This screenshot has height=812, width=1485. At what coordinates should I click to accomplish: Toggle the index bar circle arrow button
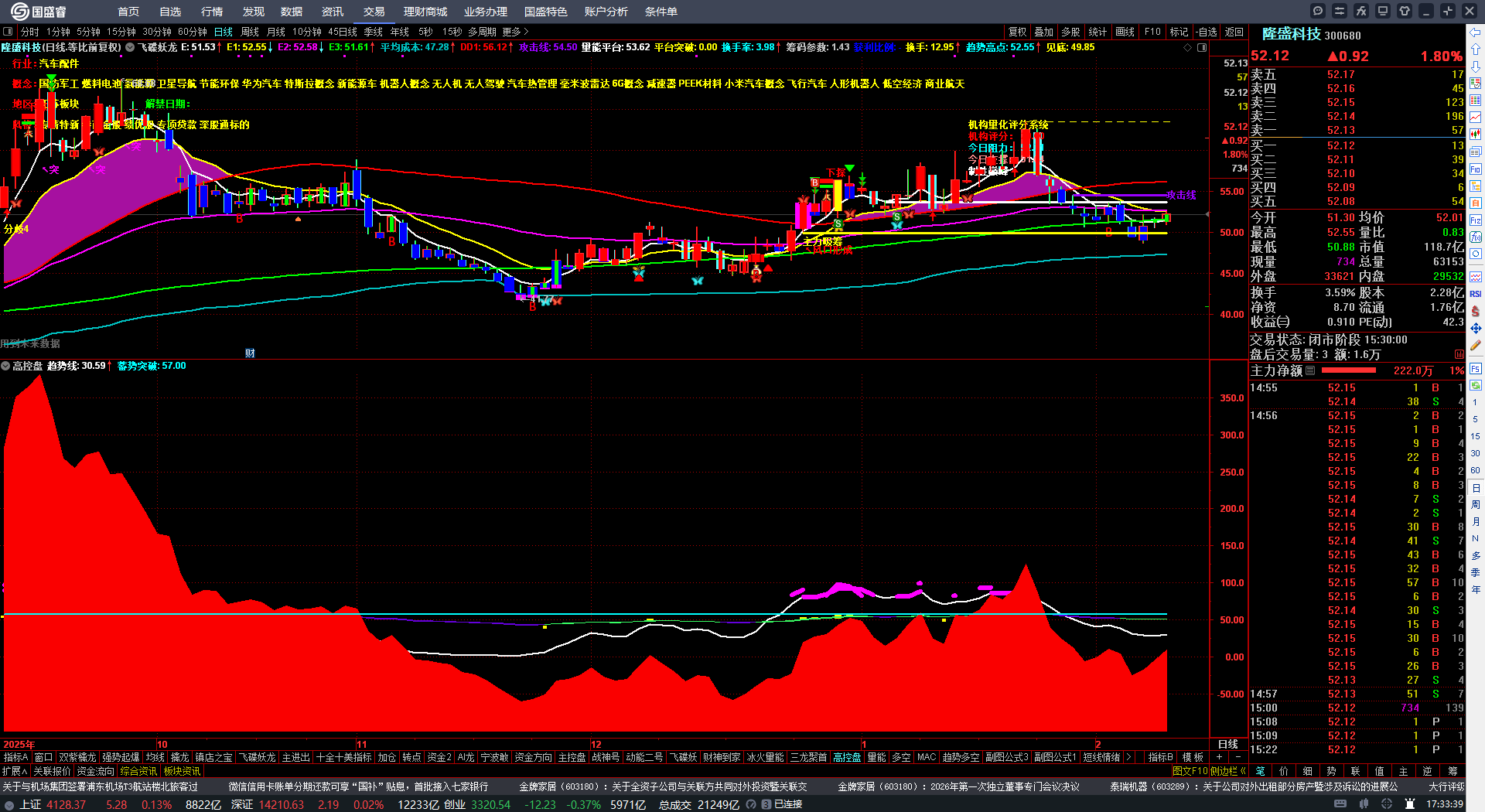[9, 804]
